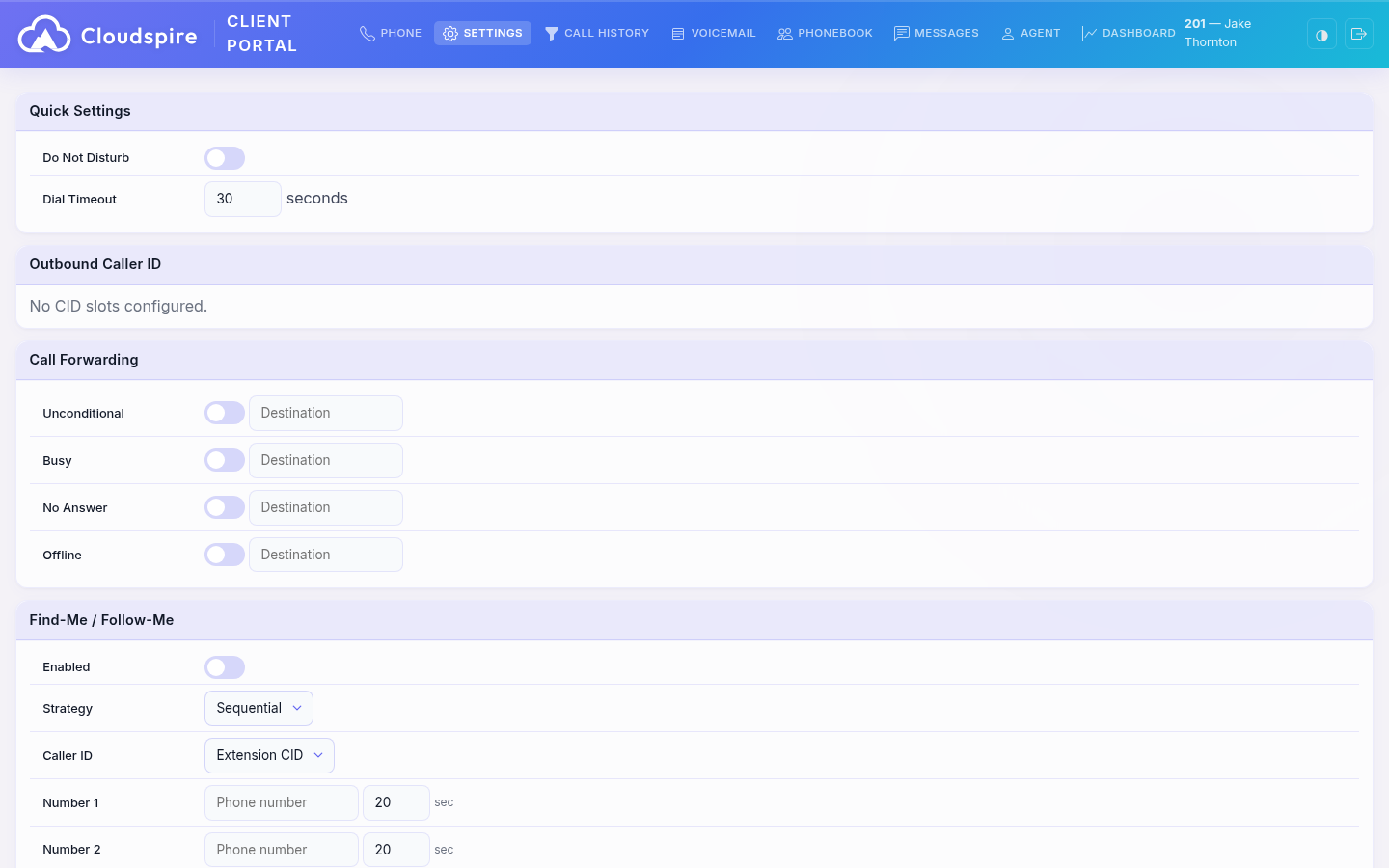This screenshot has width=1389, height=868.
Task: Open the Caller ID dropdown showing Extension CID
Action: tap(269, 755)
